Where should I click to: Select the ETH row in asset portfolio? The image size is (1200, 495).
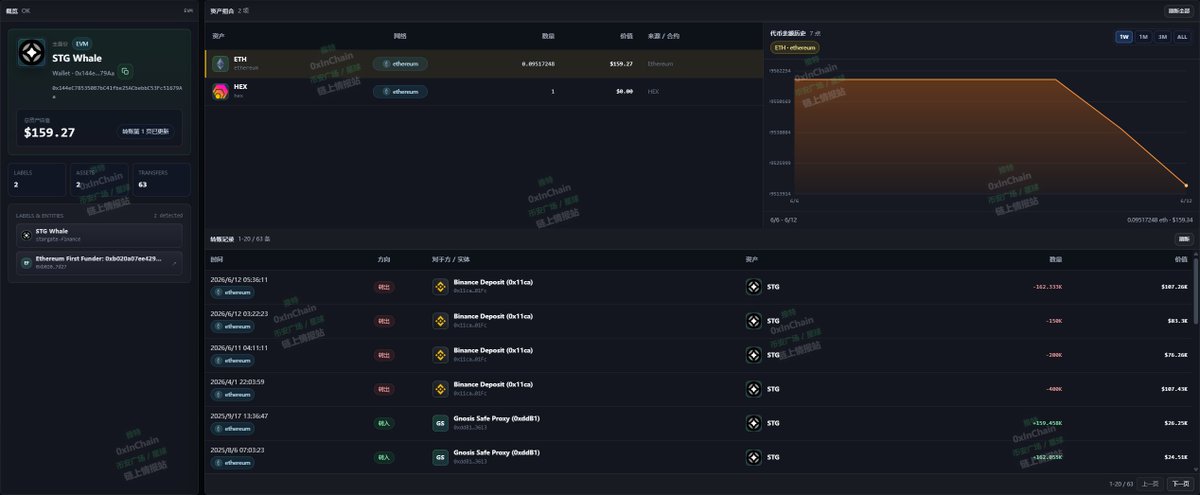tap(483, 63)
